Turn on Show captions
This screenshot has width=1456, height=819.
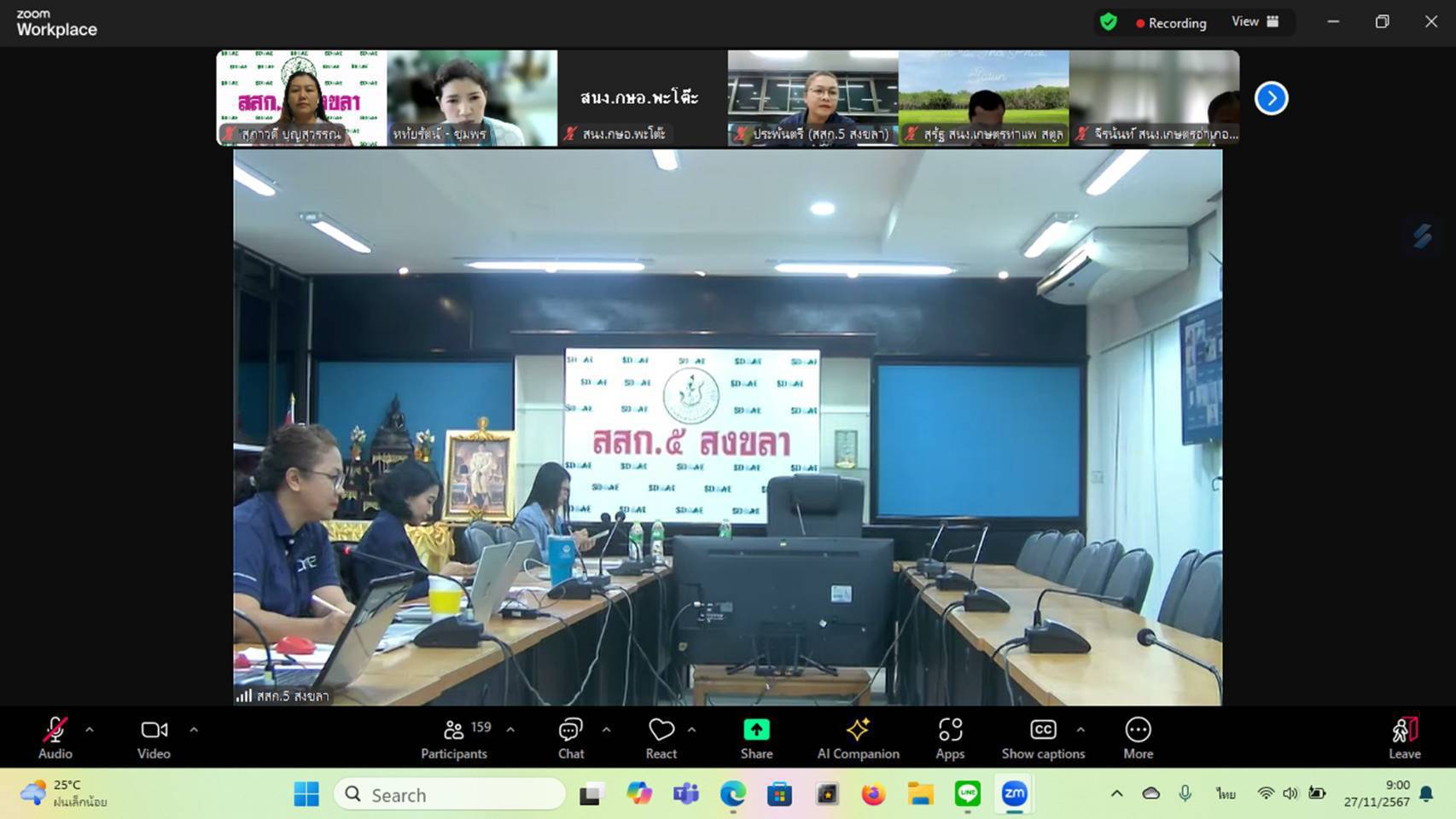1043,738
